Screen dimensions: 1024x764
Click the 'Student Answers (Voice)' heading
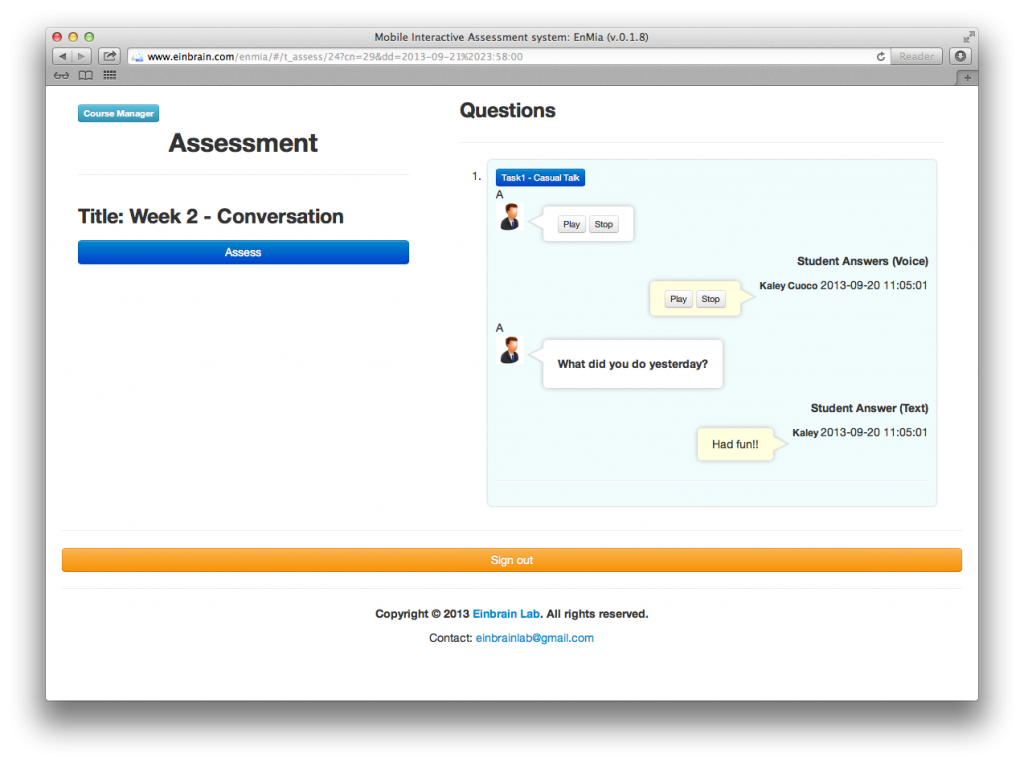[863, 261]
